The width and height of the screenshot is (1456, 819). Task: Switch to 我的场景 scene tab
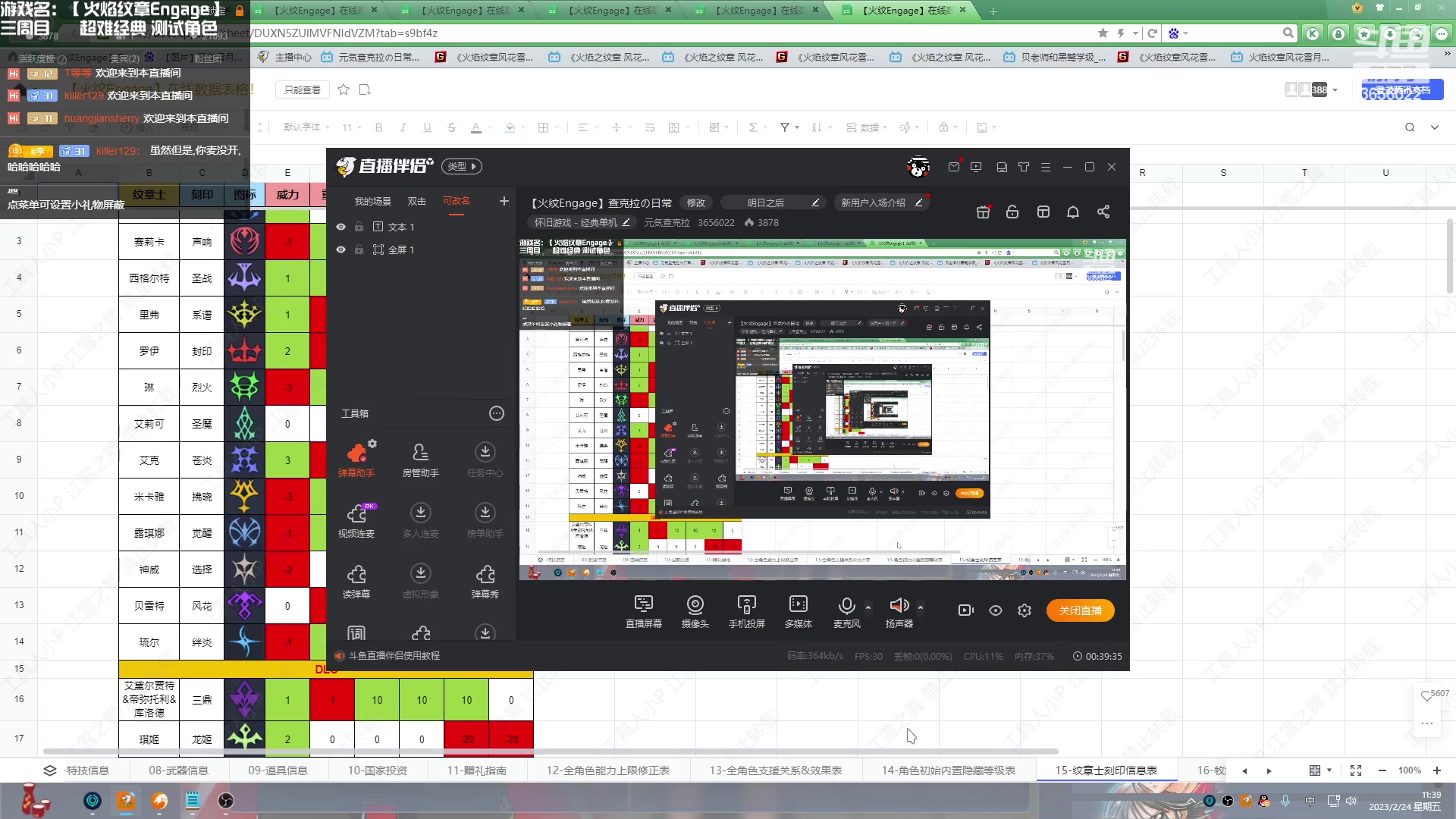(372, 201)
